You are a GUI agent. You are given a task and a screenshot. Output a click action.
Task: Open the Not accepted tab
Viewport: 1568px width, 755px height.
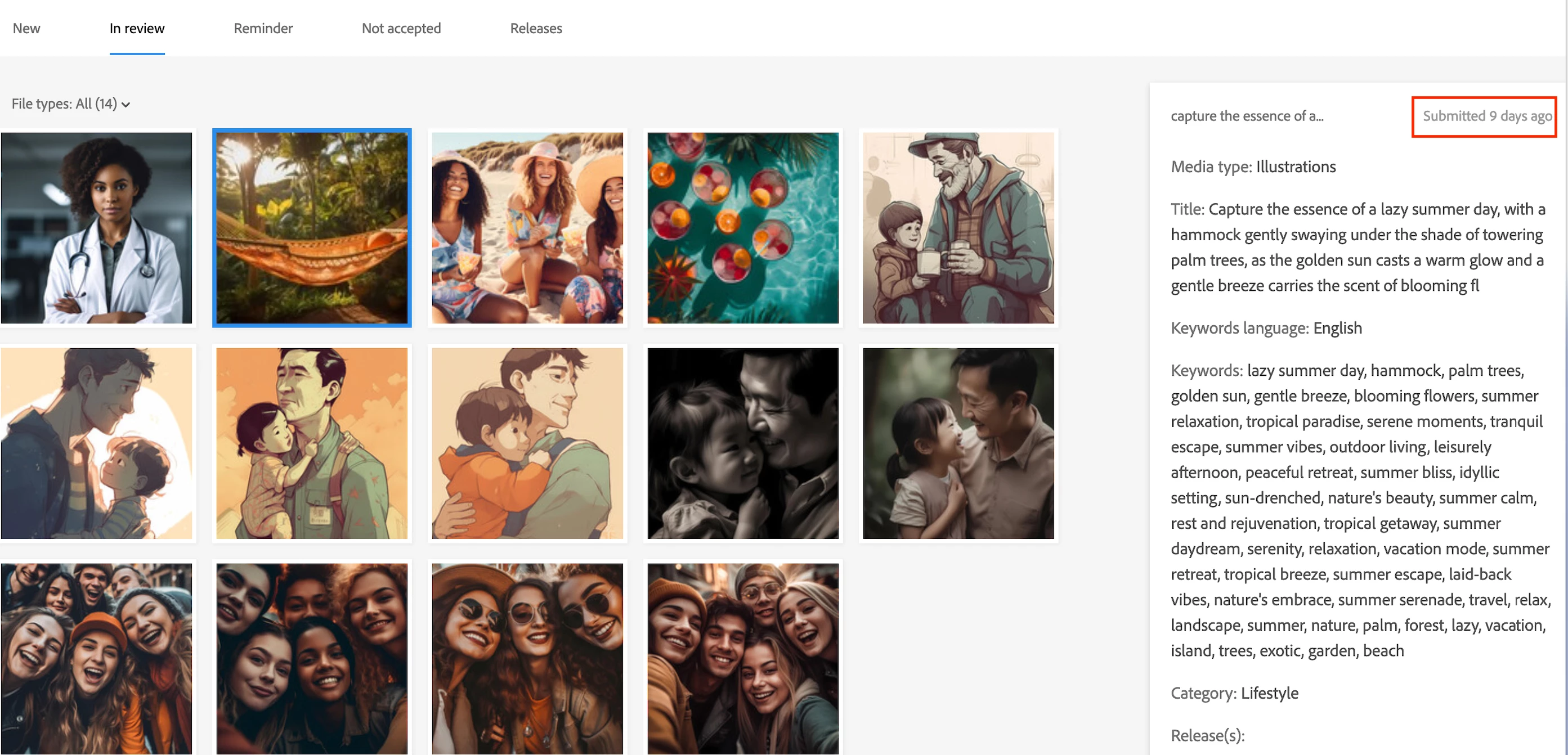[401, 29]
